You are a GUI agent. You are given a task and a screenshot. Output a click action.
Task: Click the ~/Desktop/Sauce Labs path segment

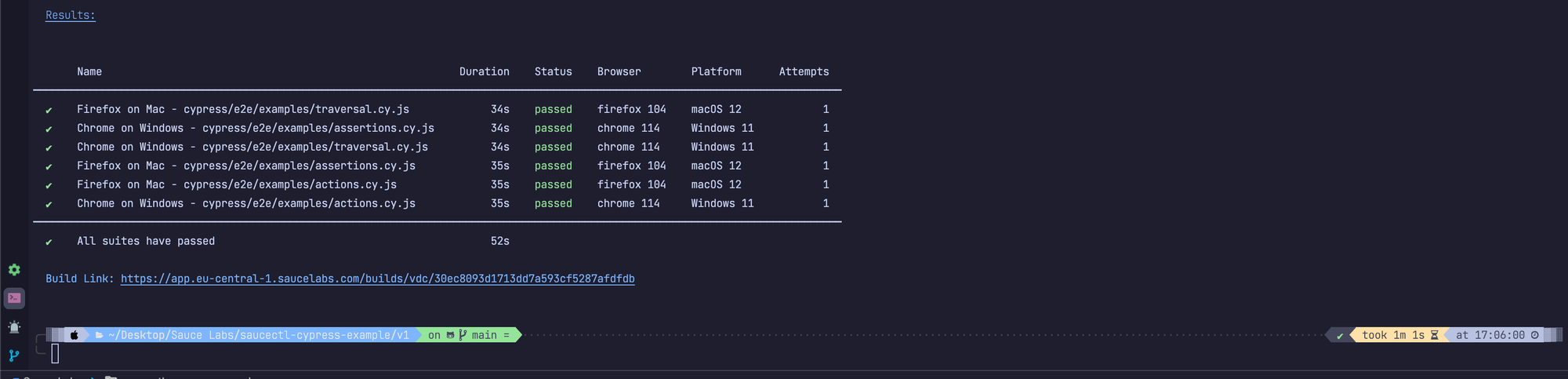(258, 335)
